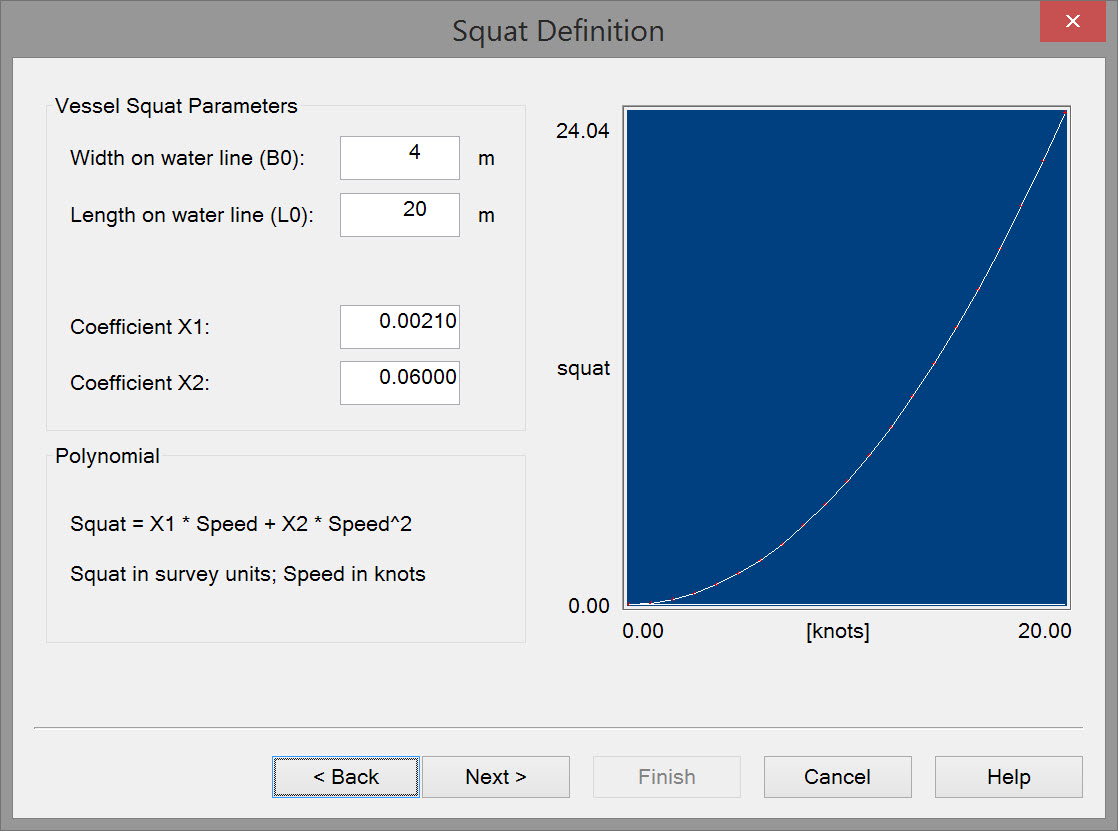
Task: Click the Width on water line input field
Action: 400,158
